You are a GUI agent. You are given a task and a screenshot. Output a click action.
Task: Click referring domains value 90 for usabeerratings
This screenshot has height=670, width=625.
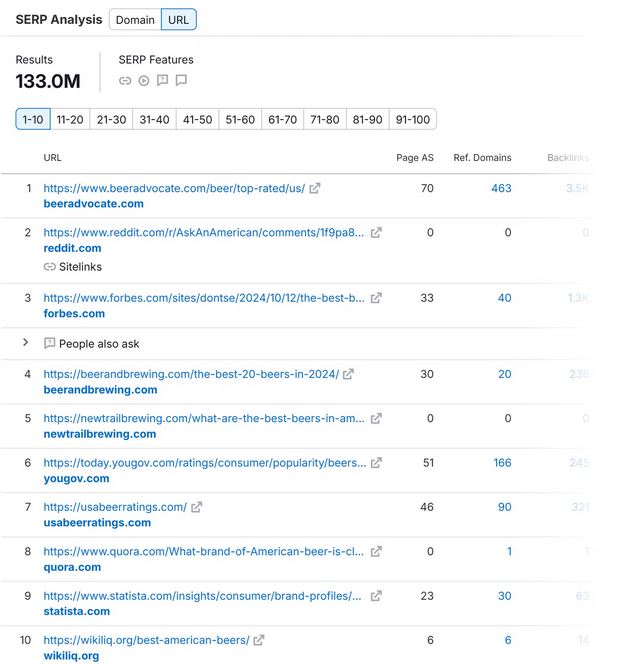tap(505, 507)
